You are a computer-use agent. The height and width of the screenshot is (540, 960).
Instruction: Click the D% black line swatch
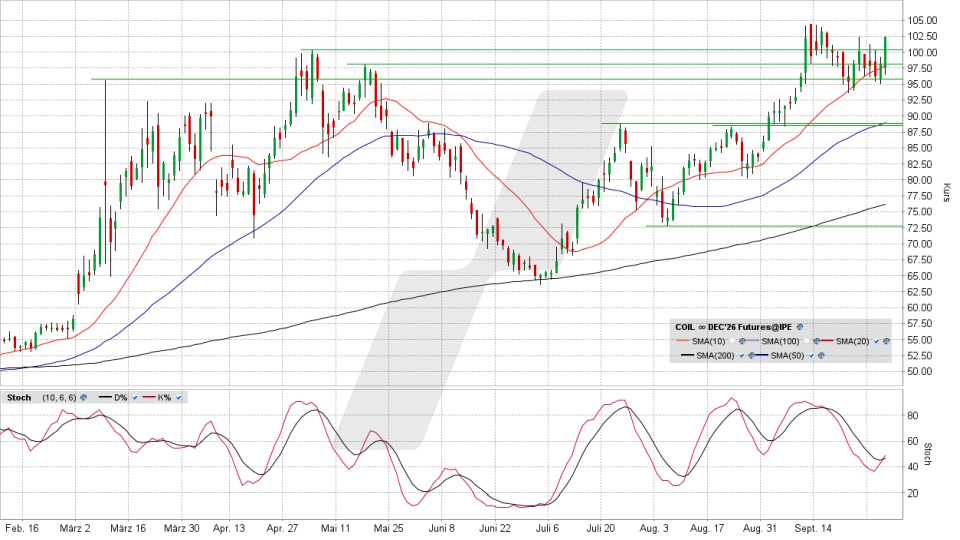click(x=105, y=397)
